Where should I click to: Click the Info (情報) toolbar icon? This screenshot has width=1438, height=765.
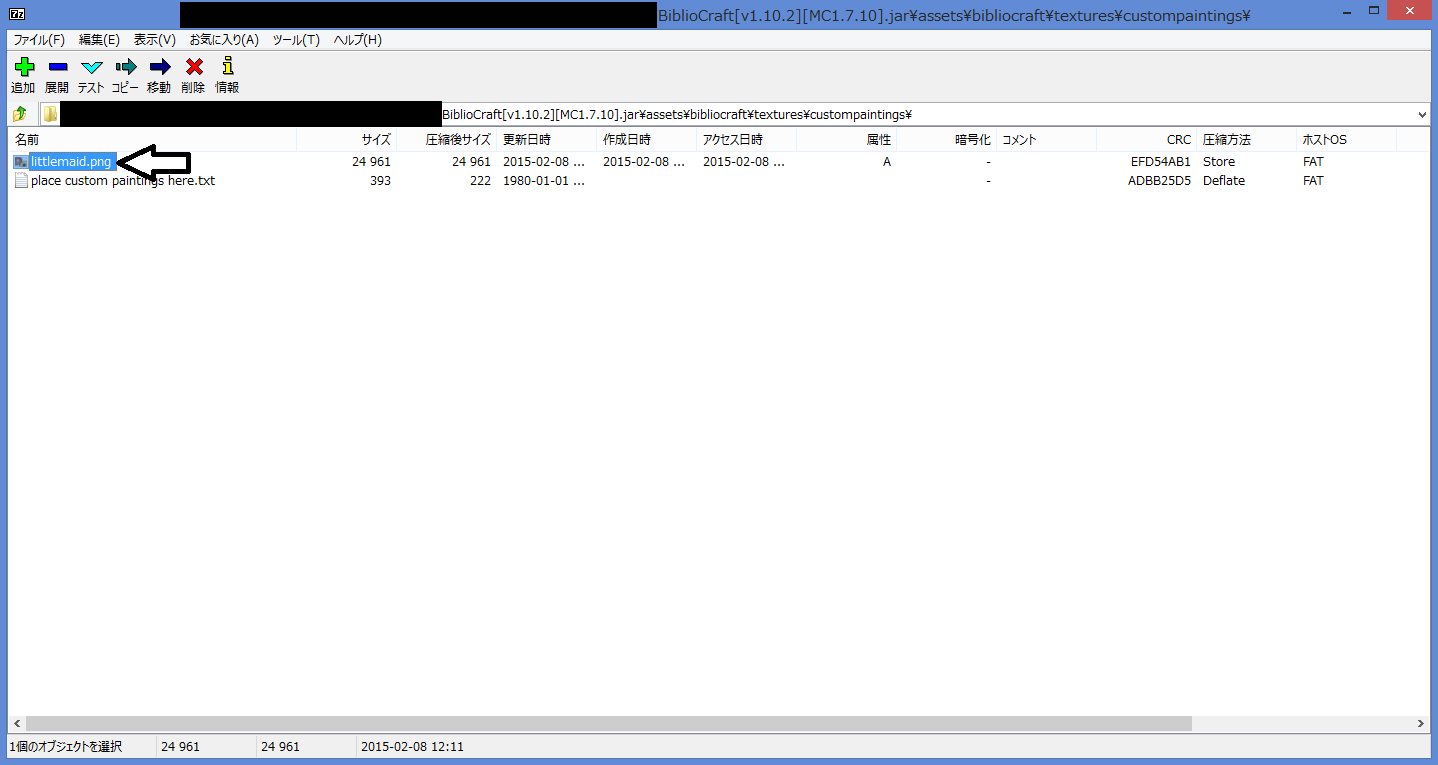(x=227, y=67)
